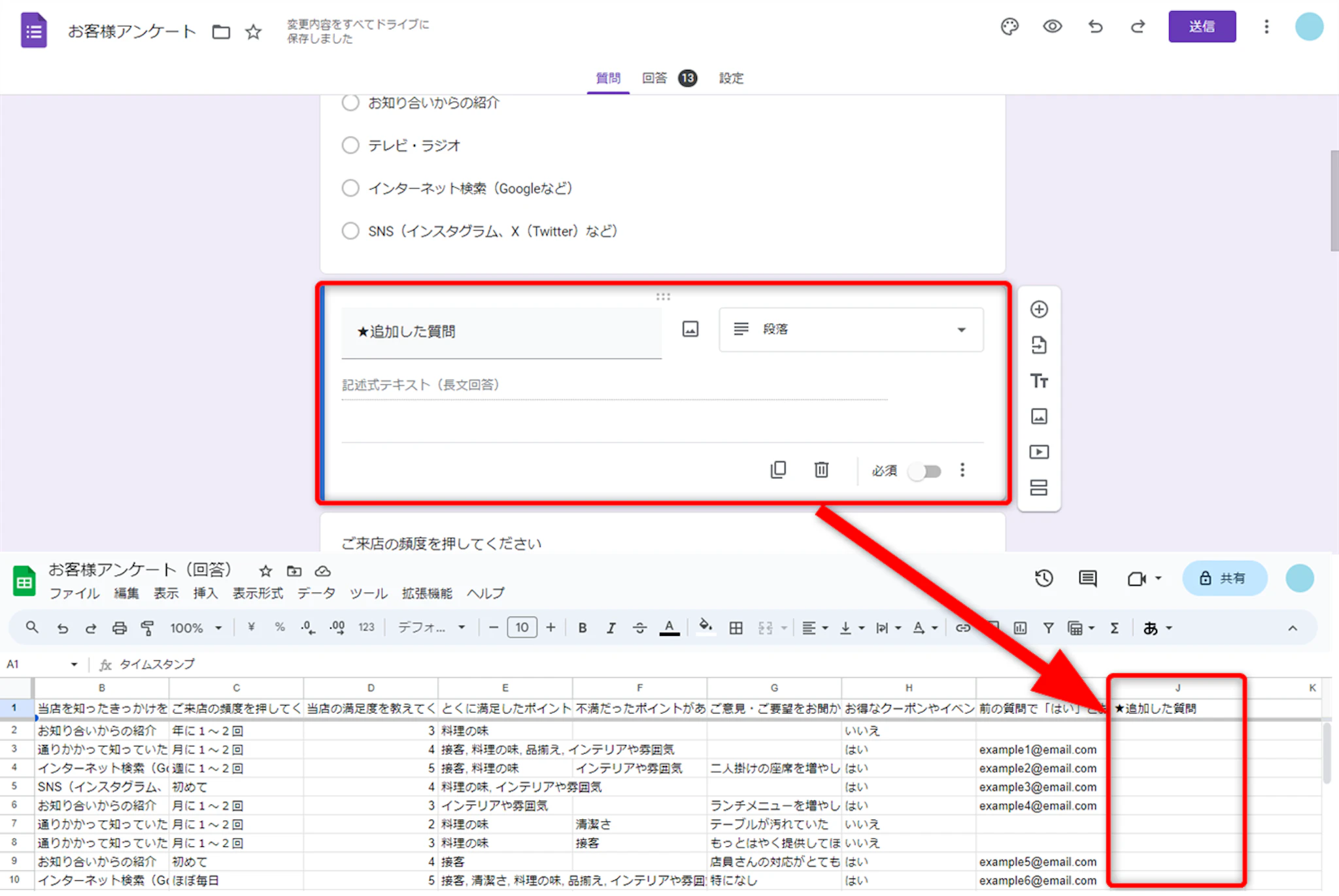This screenshot has height=896, width=1339.
Task: Switch to the 回答 tab
Action: pyautogui.click(x=655, y=78)
